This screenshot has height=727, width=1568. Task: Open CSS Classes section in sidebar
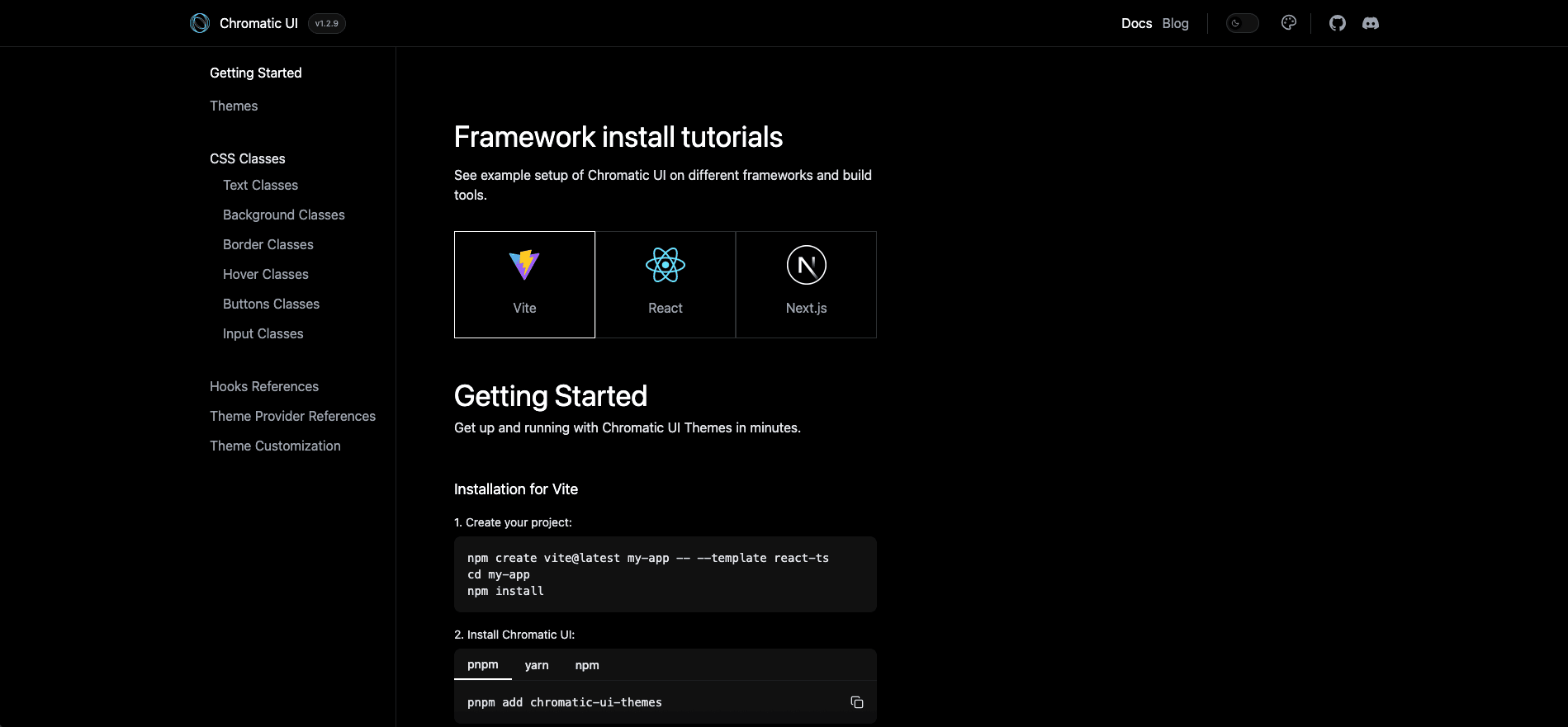coord(248,158)
